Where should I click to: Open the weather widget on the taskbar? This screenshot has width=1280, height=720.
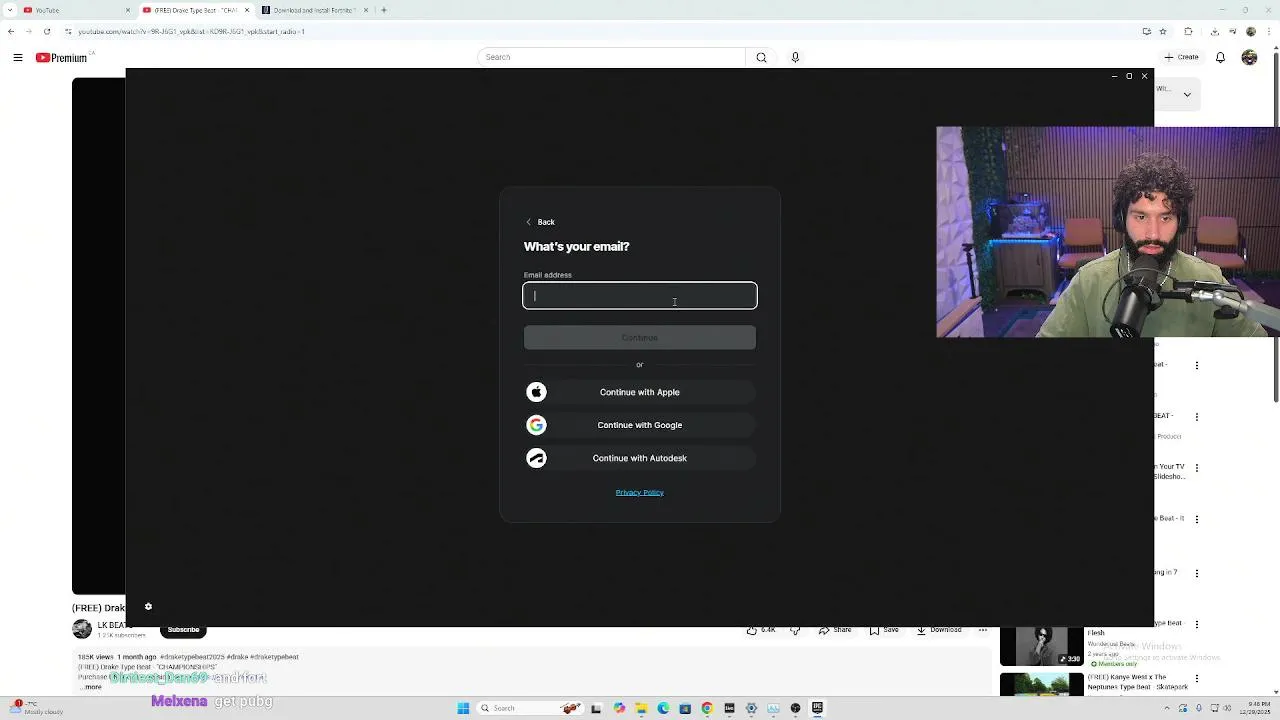pyautogui.click(x=35, y=708)
